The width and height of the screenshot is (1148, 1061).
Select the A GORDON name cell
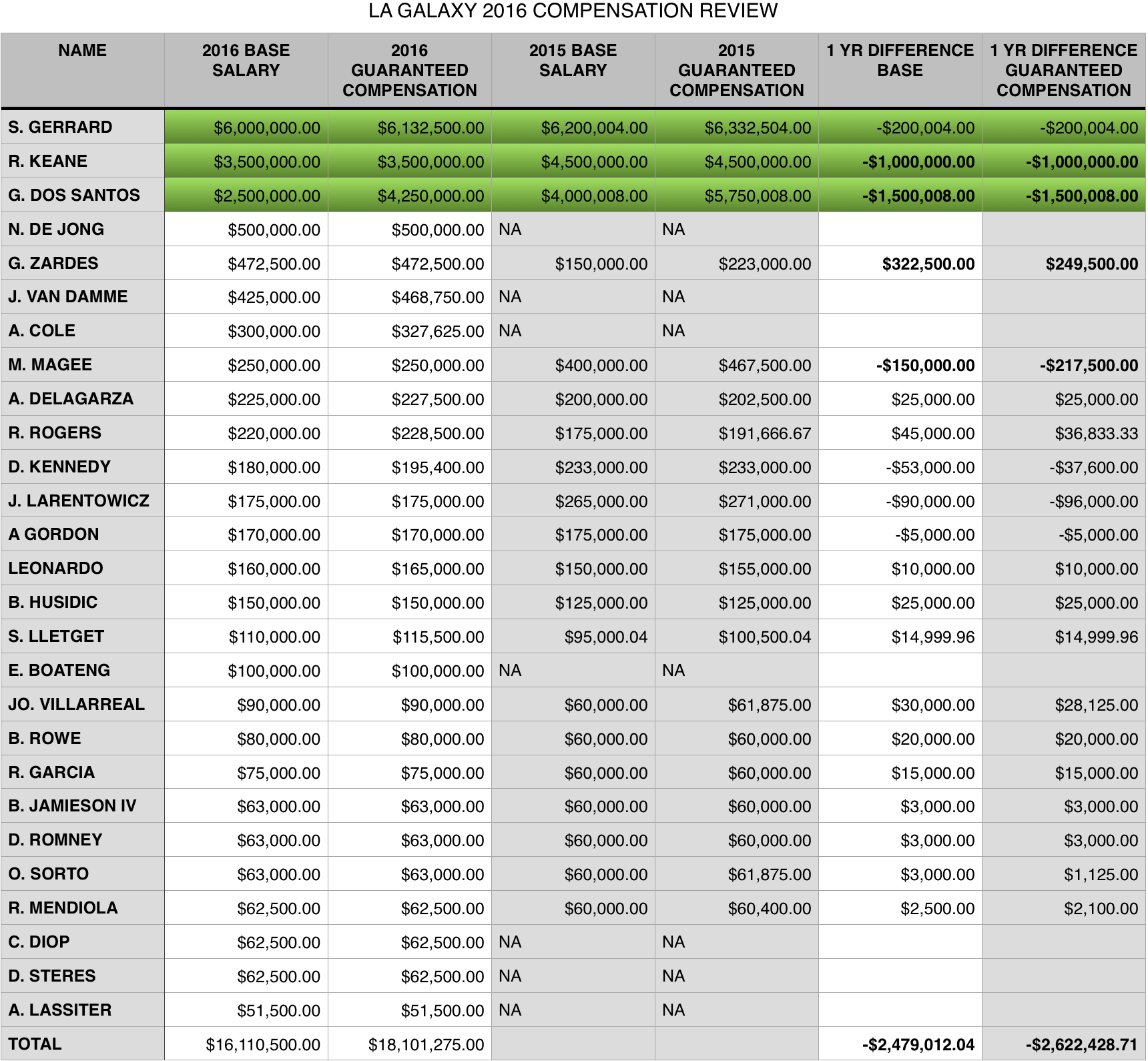pyautogui.click(x=82, y=534)
